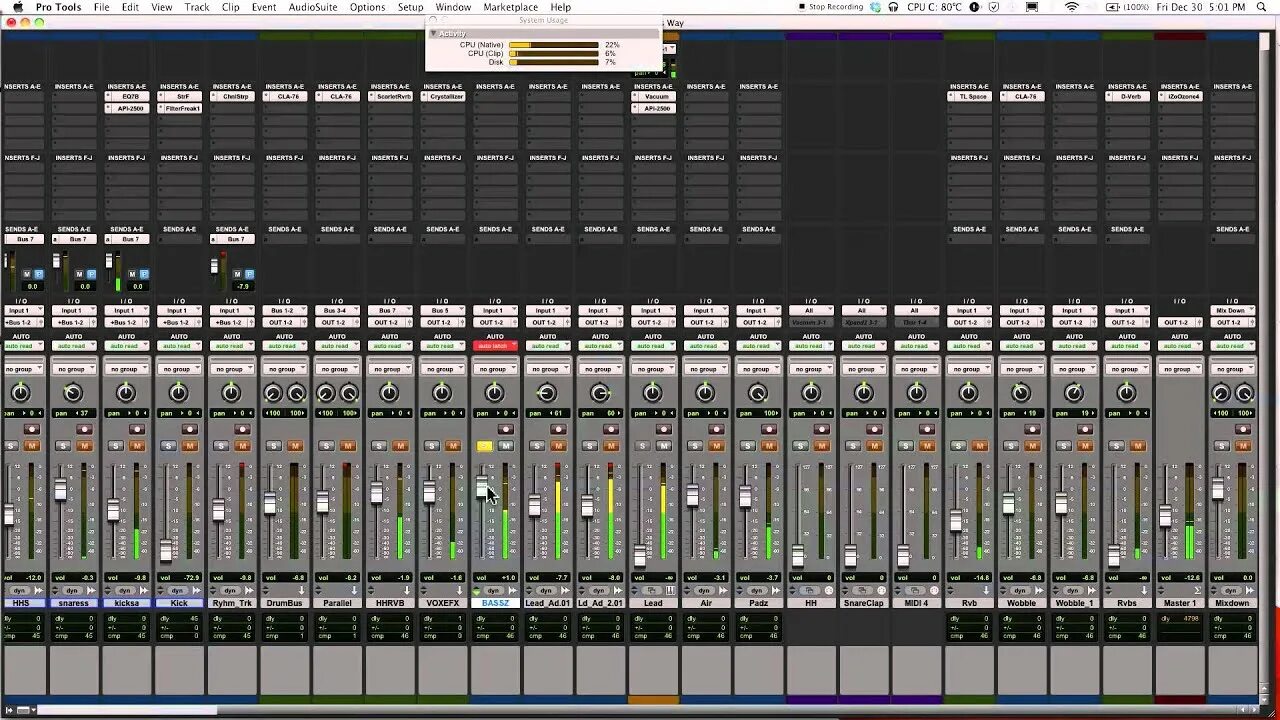This screenshot has width=1280, height=720.
Task: Arm the record button on the Mixdown track
Action: 1243,429
